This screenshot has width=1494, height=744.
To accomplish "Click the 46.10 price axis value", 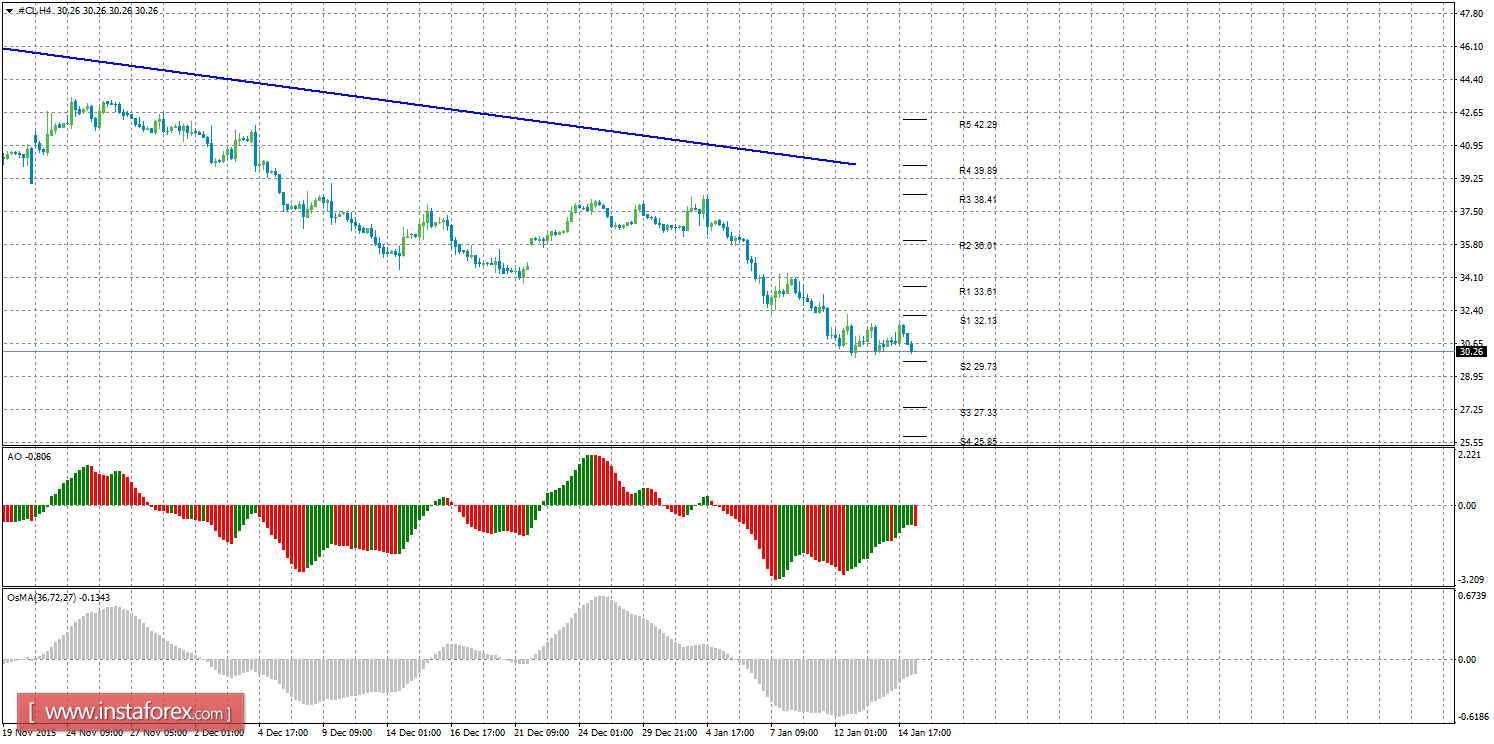I will pos(1472,47).
